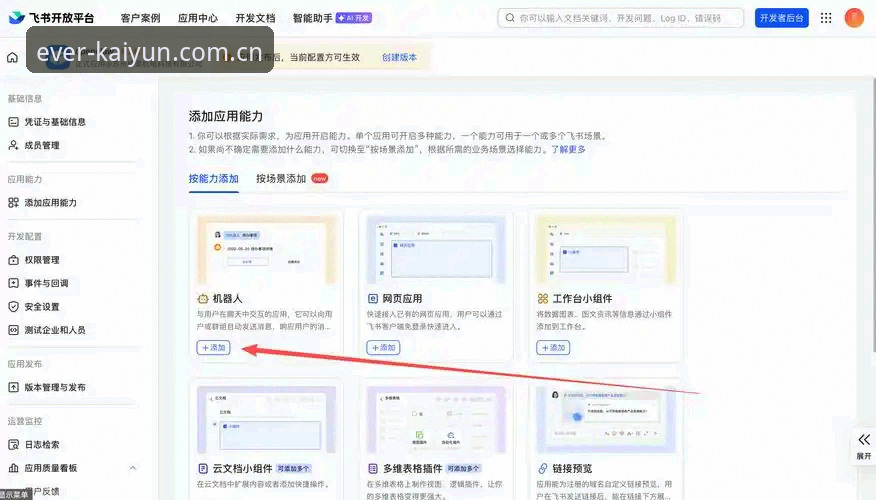Screen dimensions: 876x500
Task: Click the robot icon beside 机器人
Action: click(x=203, y=299)
